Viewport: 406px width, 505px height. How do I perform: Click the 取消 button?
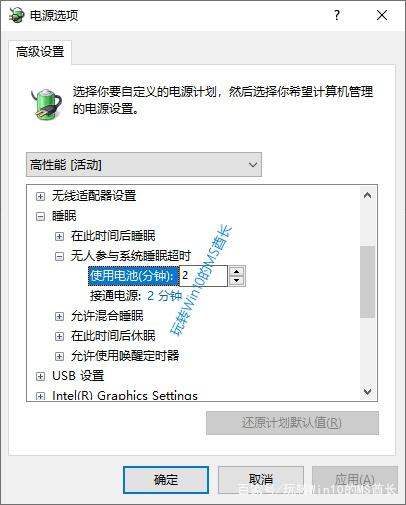click(261, 480)
